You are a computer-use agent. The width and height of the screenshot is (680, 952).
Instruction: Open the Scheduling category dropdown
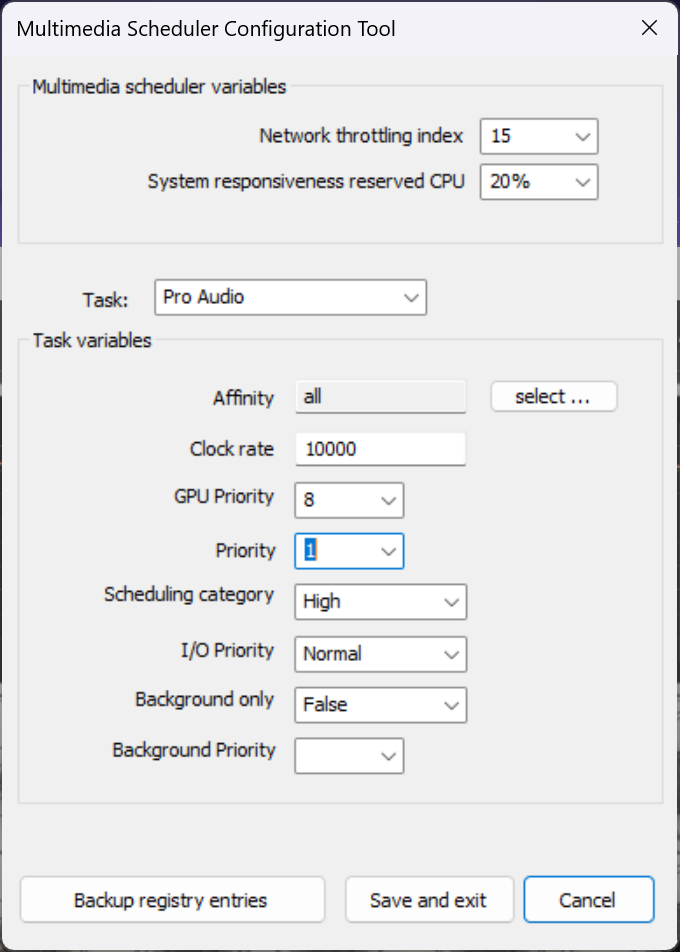coord(381,602)
